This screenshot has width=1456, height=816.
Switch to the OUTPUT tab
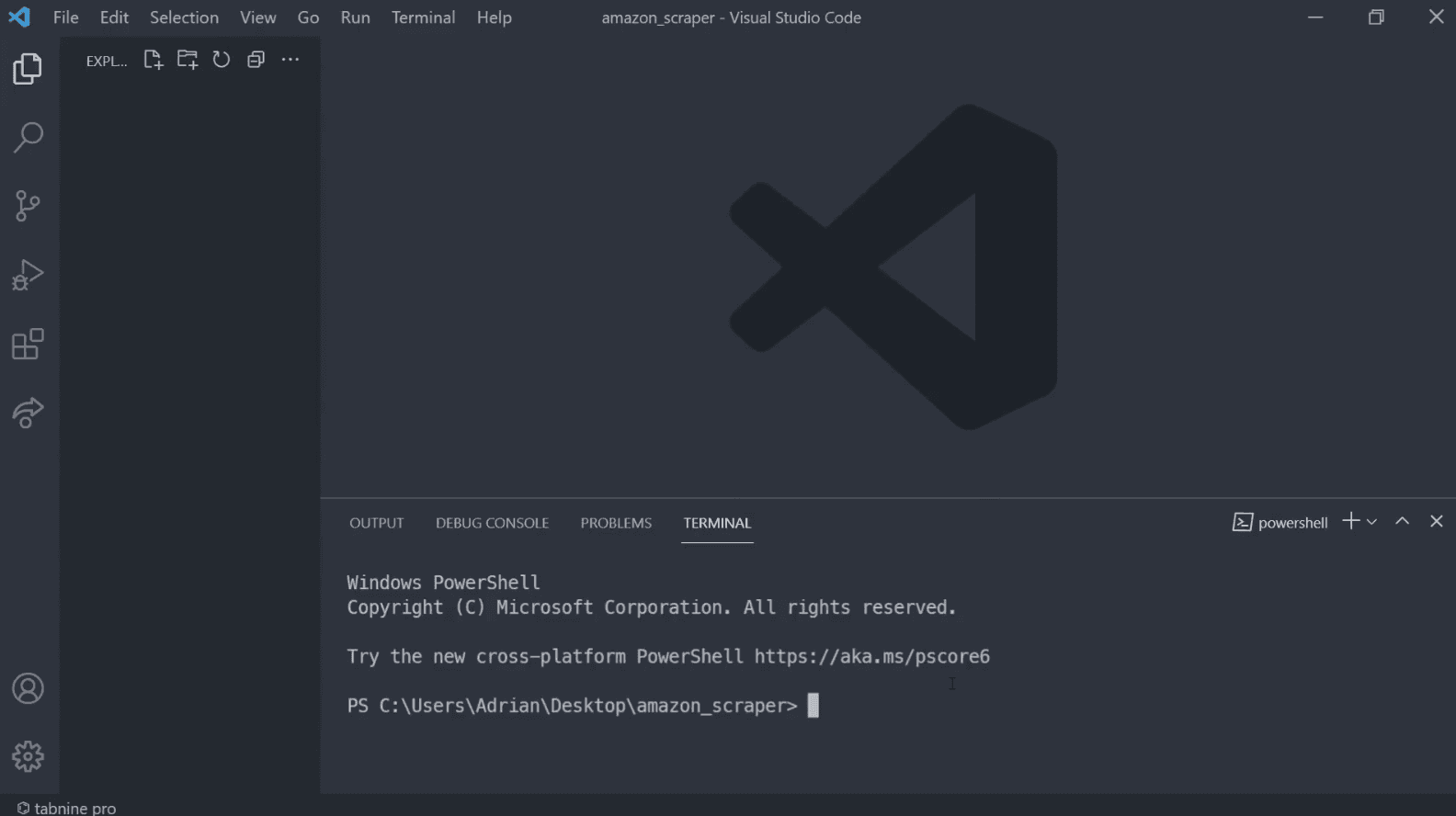click(x=376, y=523)
